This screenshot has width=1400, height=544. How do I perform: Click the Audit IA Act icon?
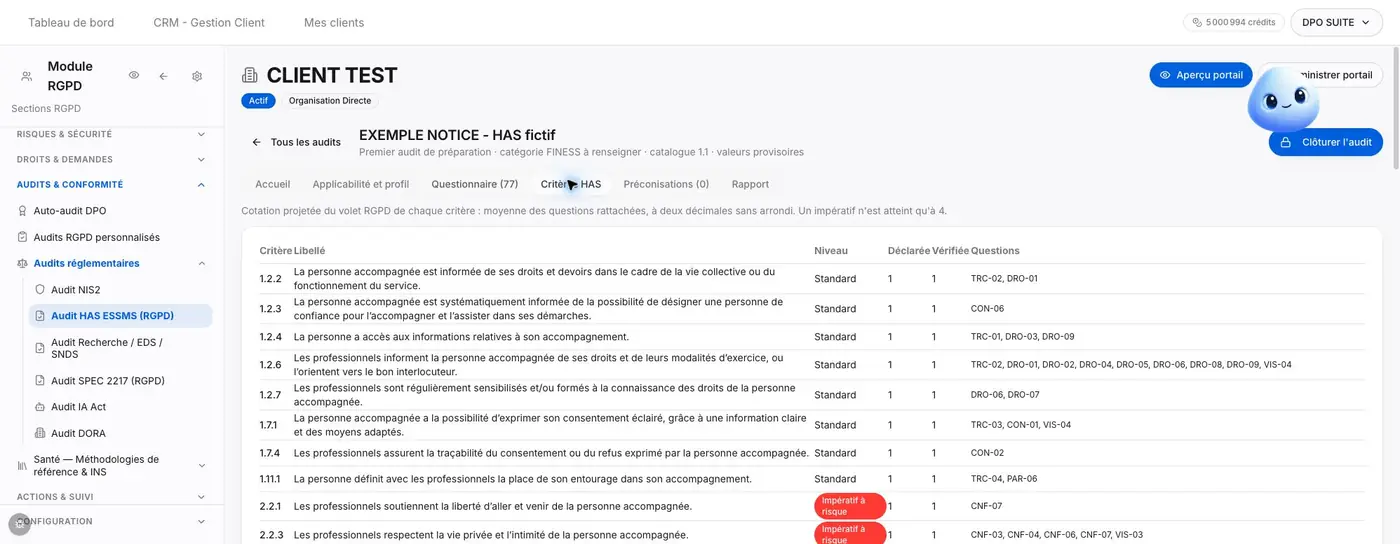[x=40, y=407]
